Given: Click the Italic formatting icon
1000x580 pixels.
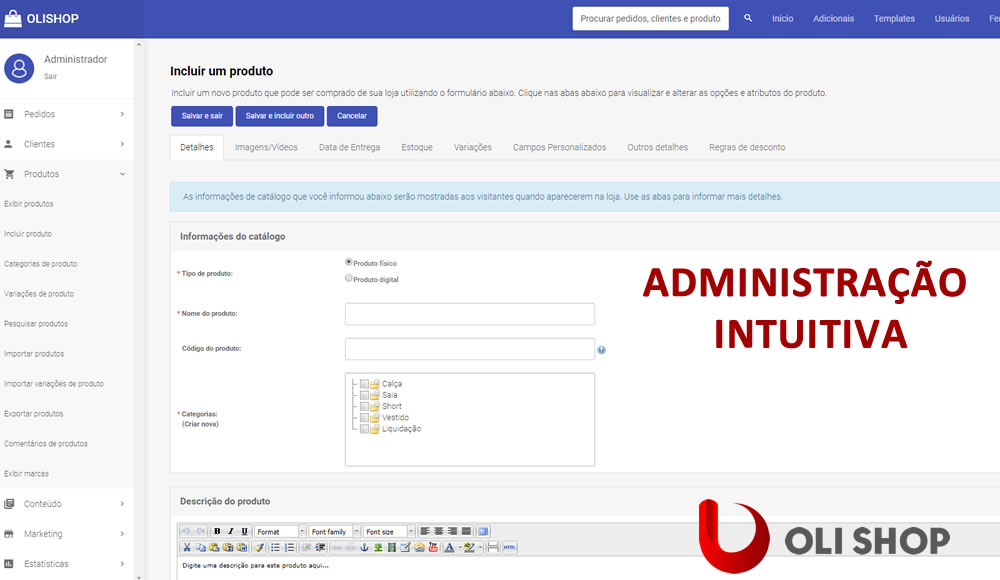Looking at the screenshot, I should coord(231,531).
